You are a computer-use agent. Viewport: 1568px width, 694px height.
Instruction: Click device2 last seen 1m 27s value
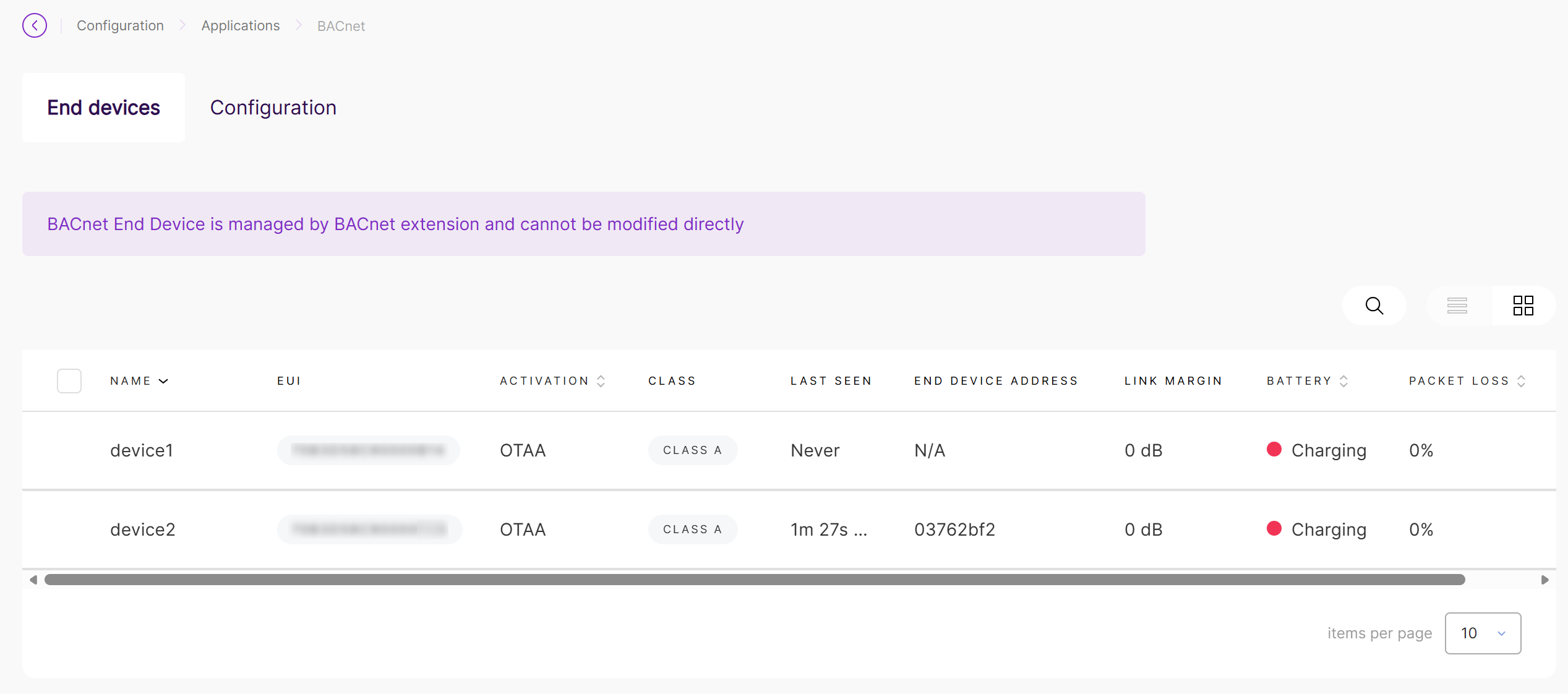[829, 529]
